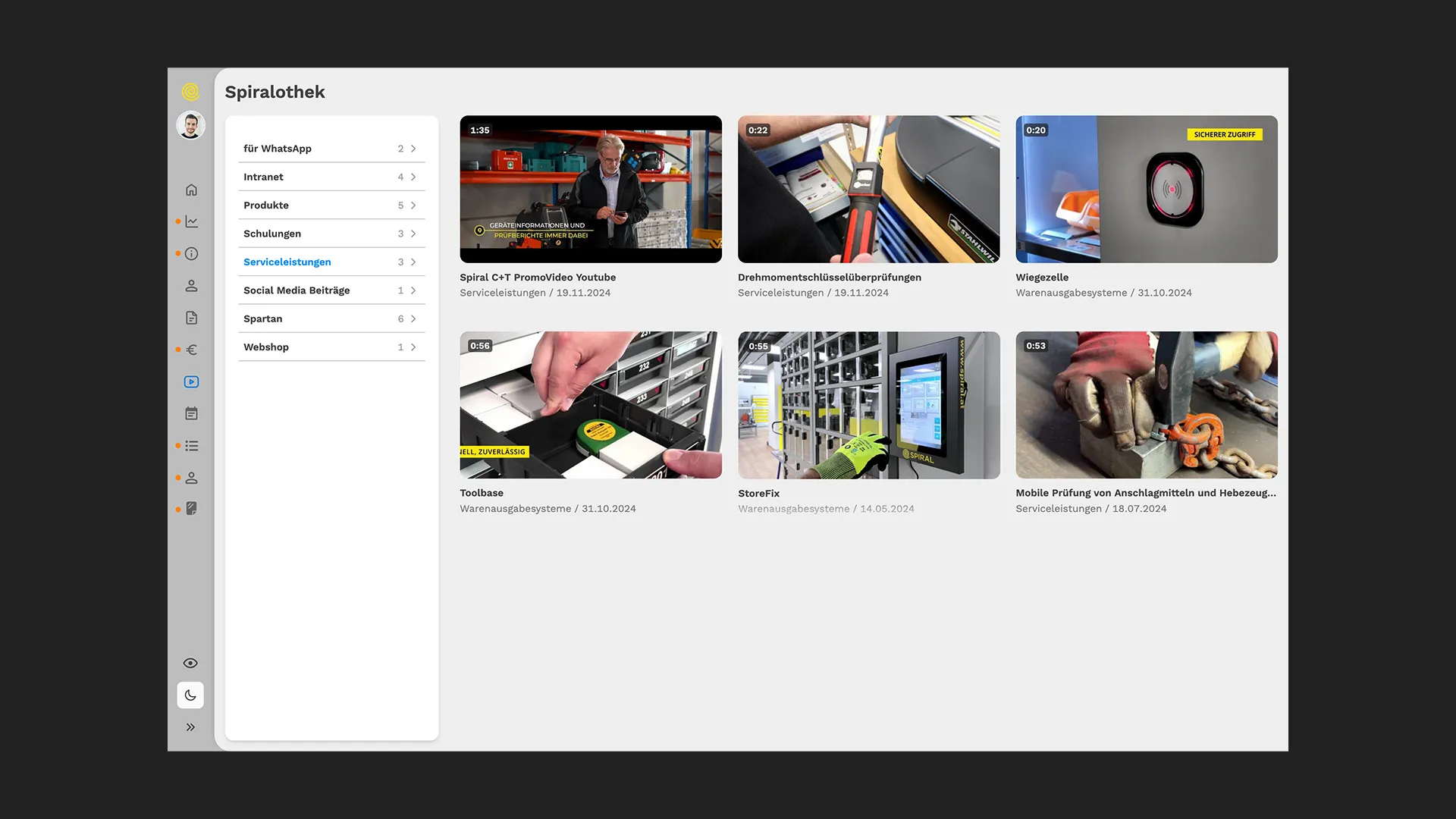Open the calendar icon in sidebar

tap(191, 414)
